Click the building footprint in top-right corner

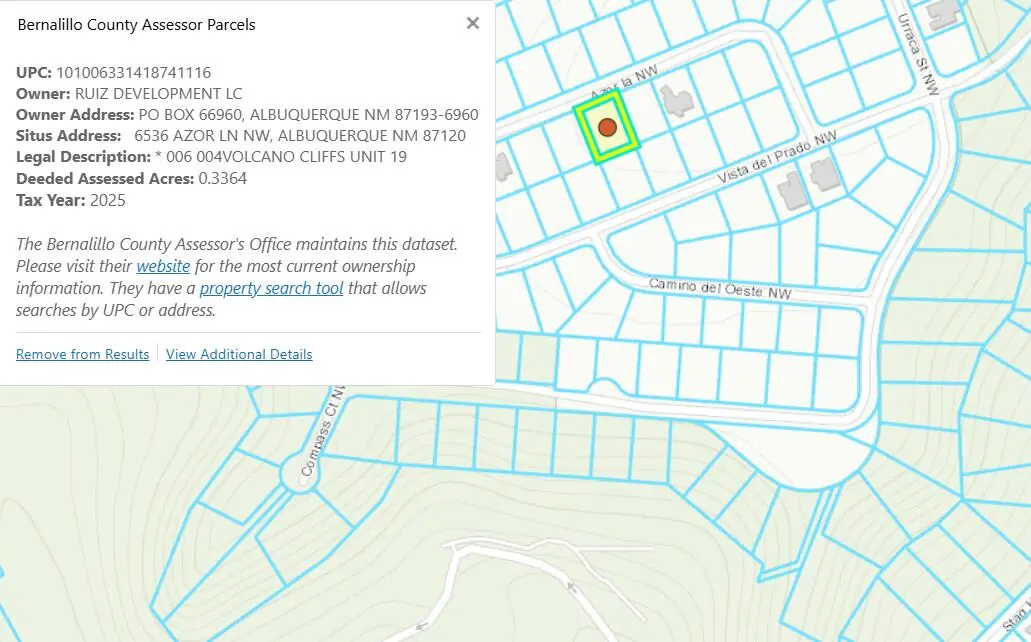[942, 13]
